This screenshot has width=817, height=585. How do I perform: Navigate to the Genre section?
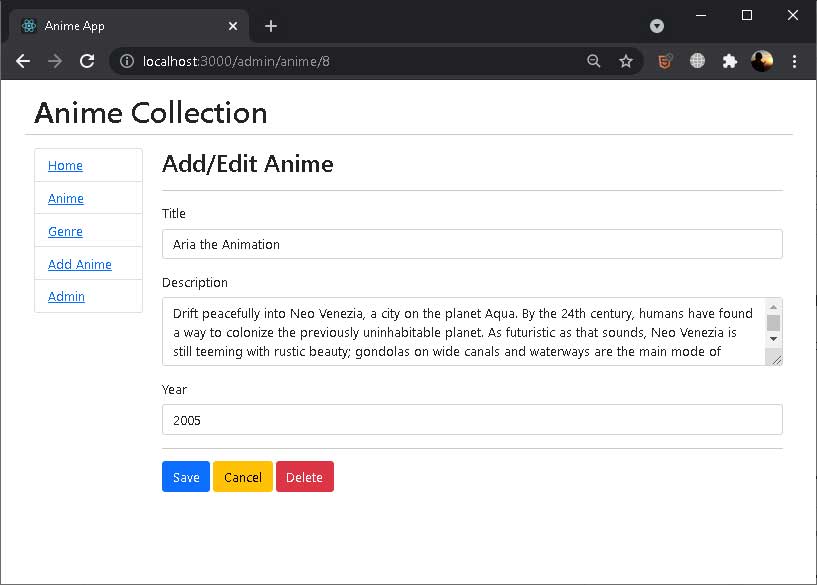64,231
